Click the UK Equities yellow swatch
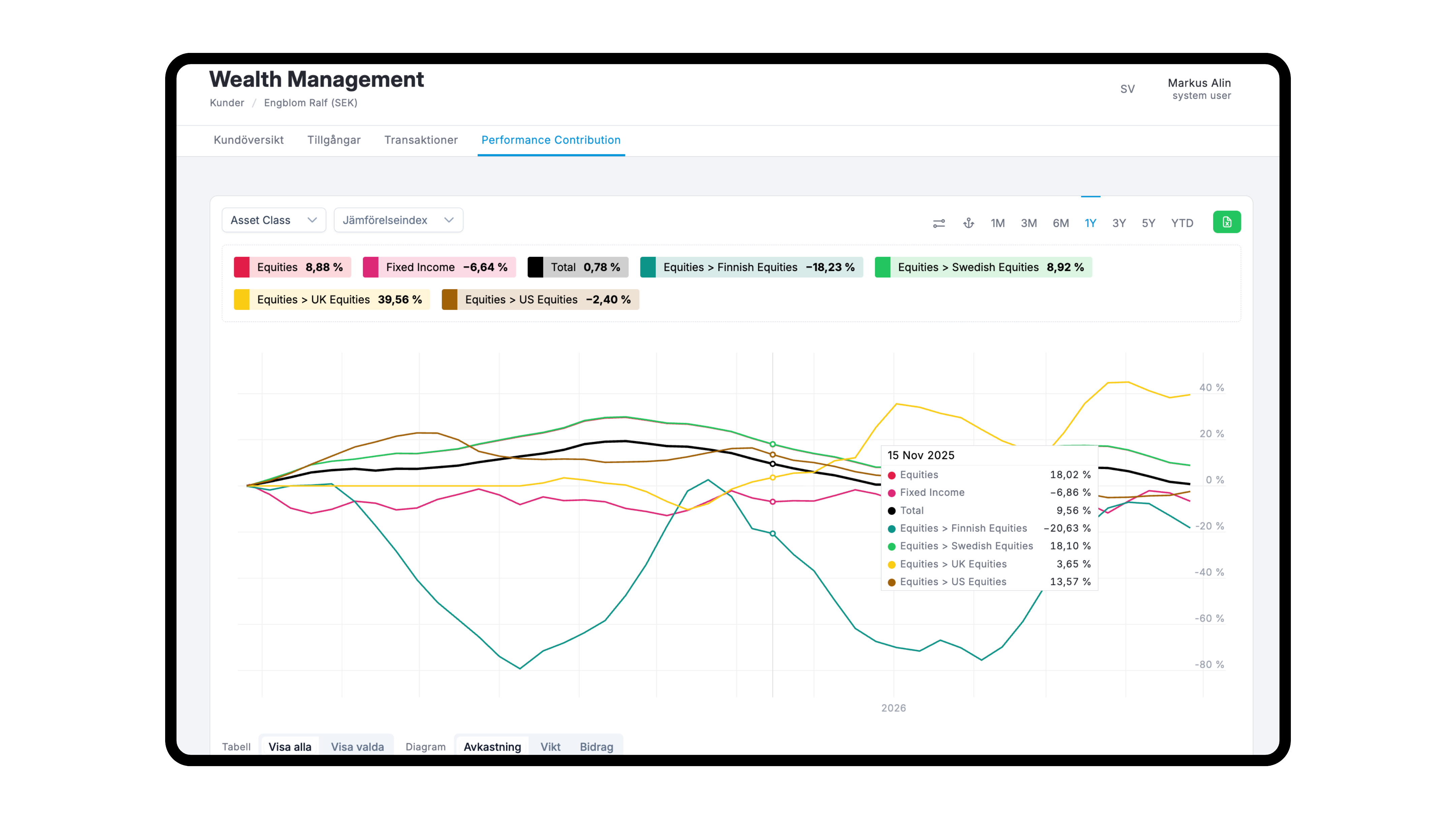1456x819 pixels. 241,300
